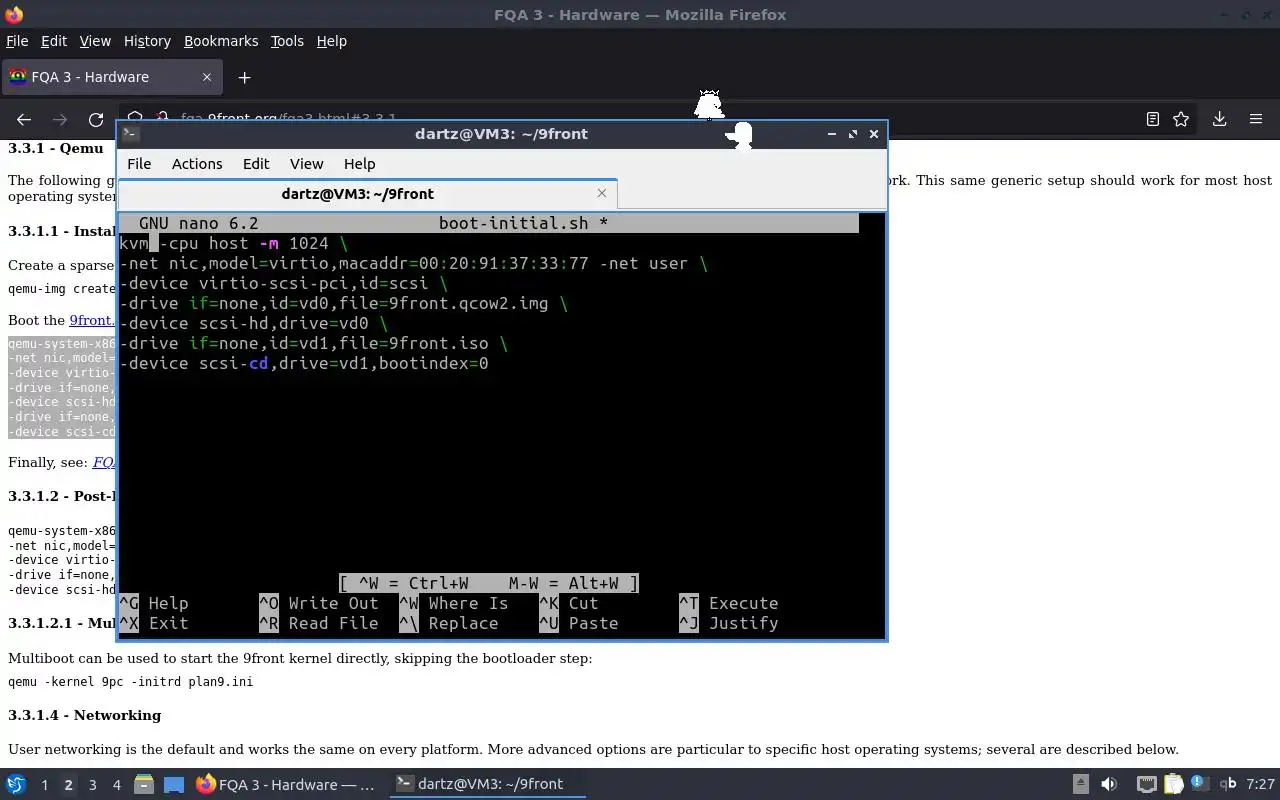Minimize the terminal window

point(831,134)
